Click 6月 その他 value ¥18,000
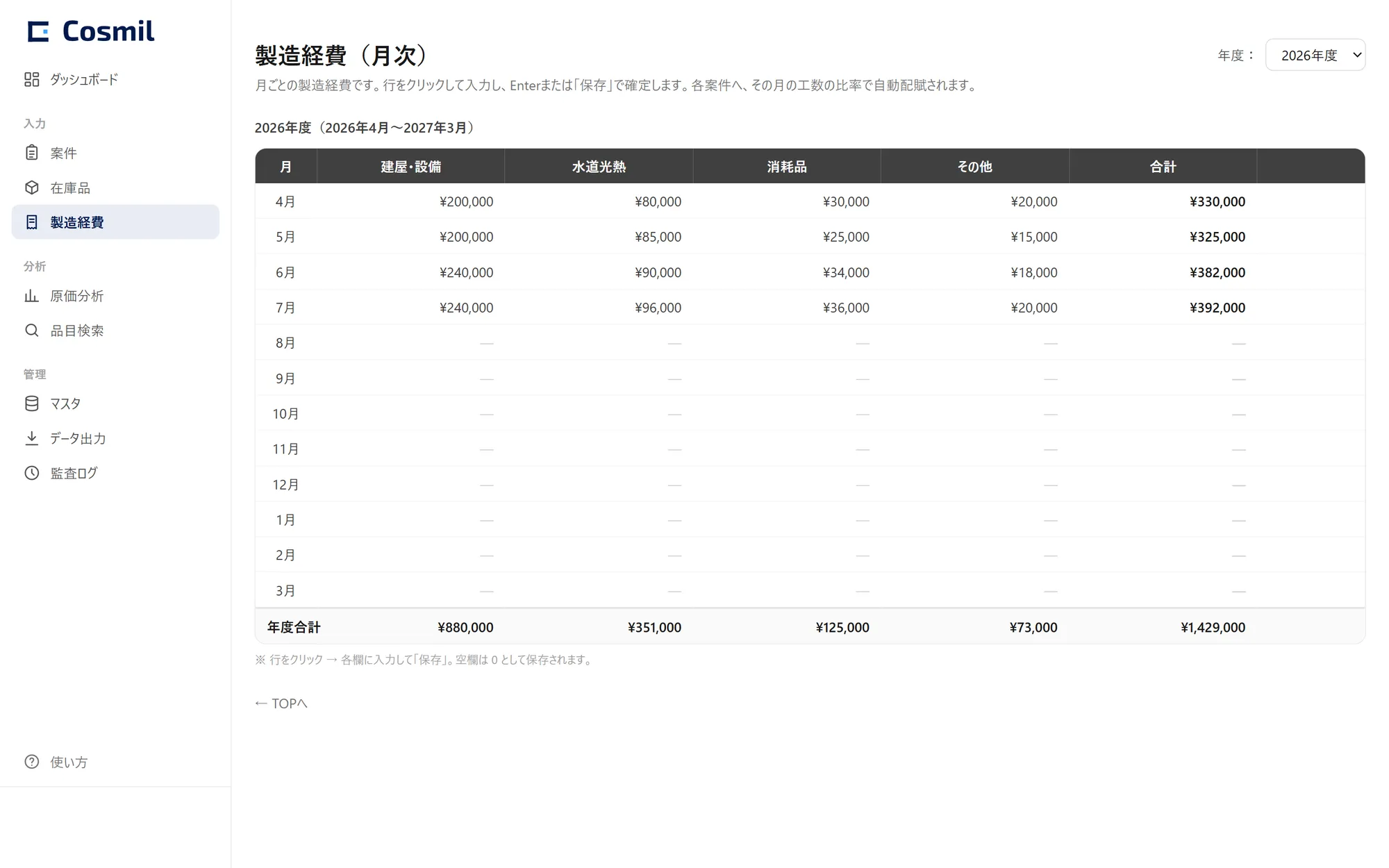Image resolution: width=1389 pixels, height=868 pixels. pos(1034,273)
